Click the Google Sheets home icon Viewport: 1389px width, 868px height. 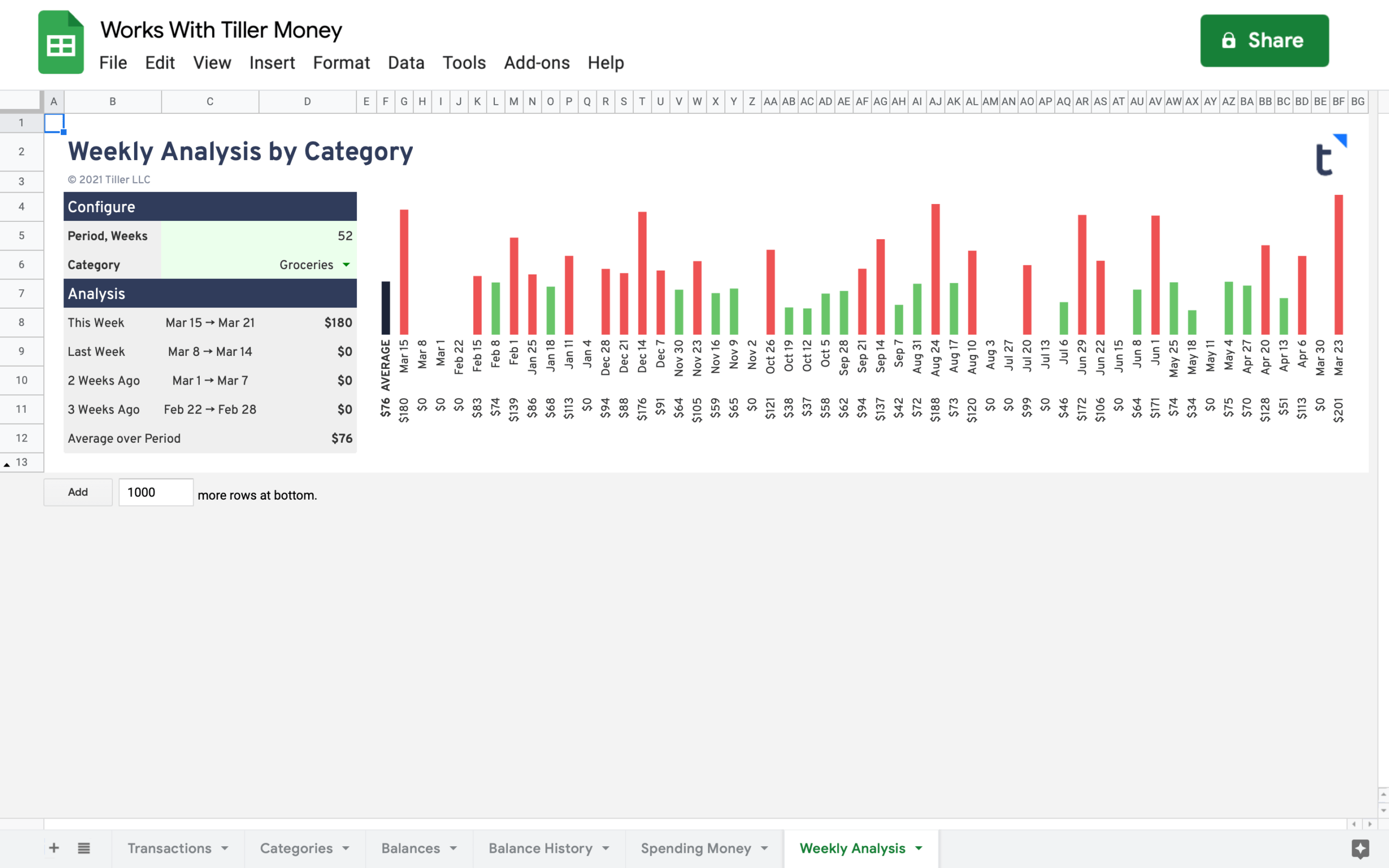coord(61,42)
